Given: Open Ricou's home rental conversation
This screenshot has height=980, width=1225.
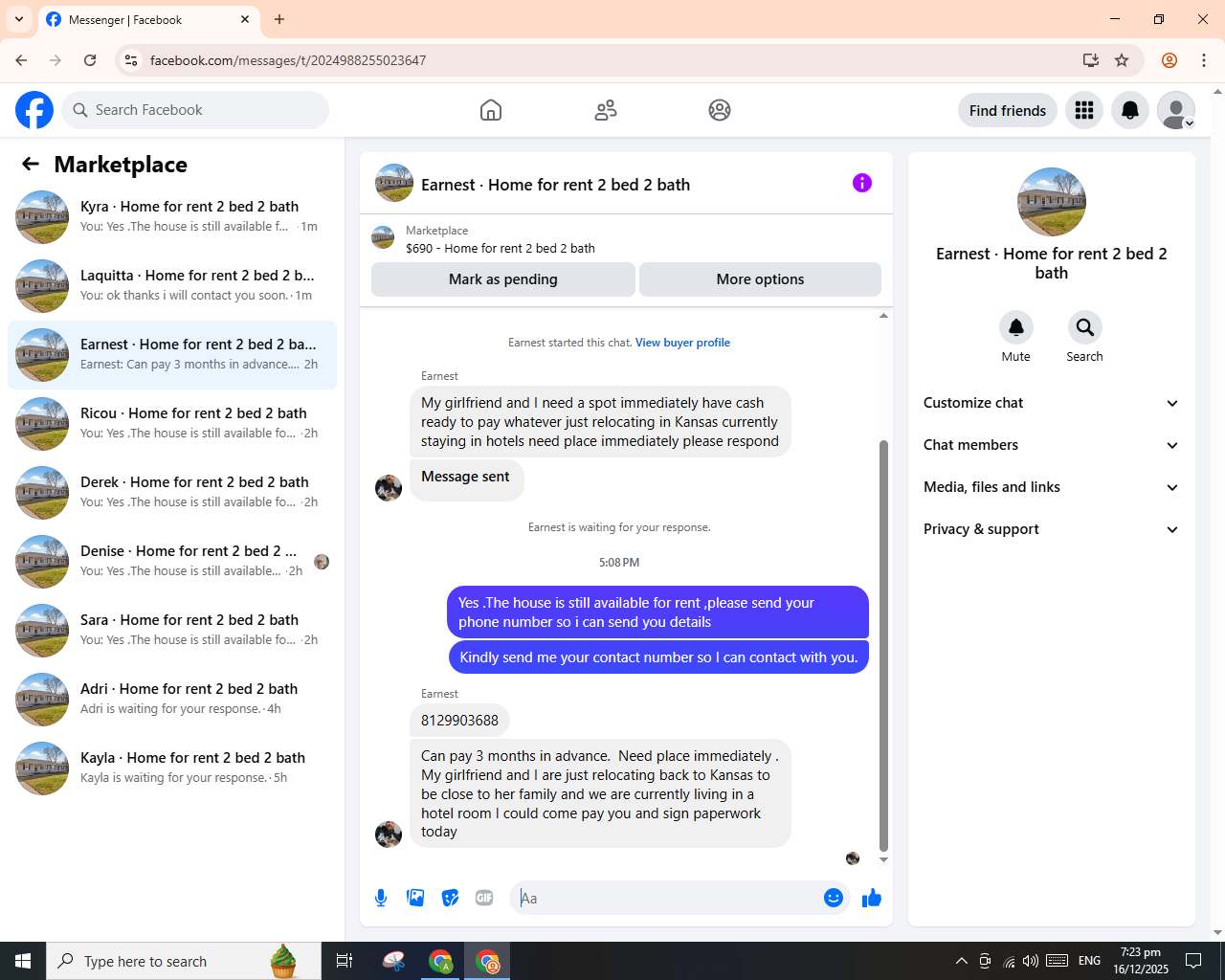Looking at the screenshot, I should pyautogui.click(x=172, y=424).
